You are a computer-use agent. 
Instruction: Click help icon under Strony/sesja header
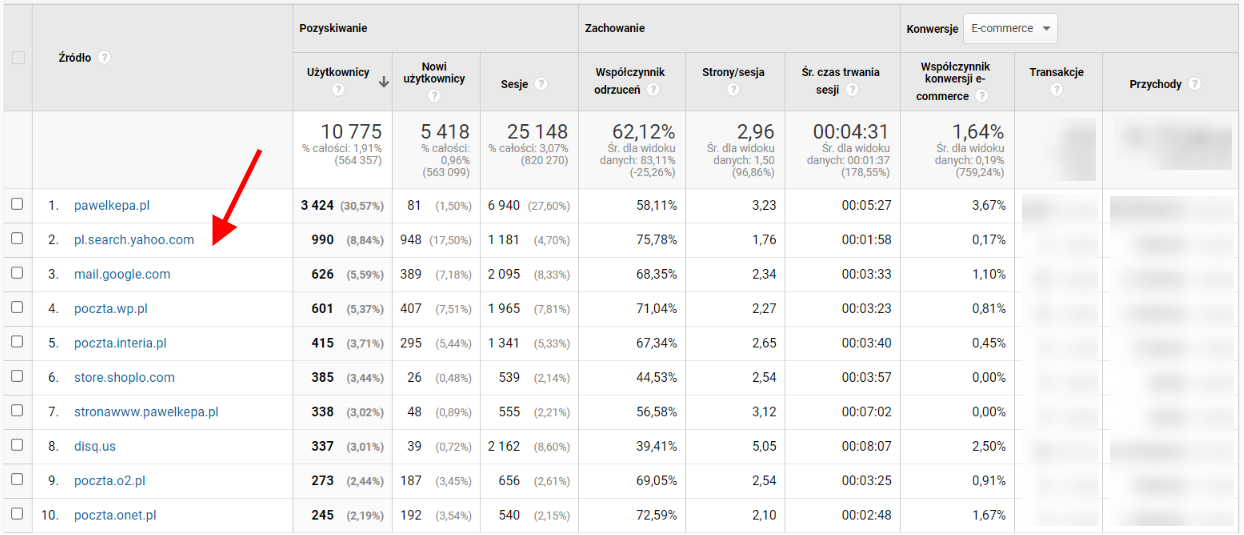click(733, 90)
